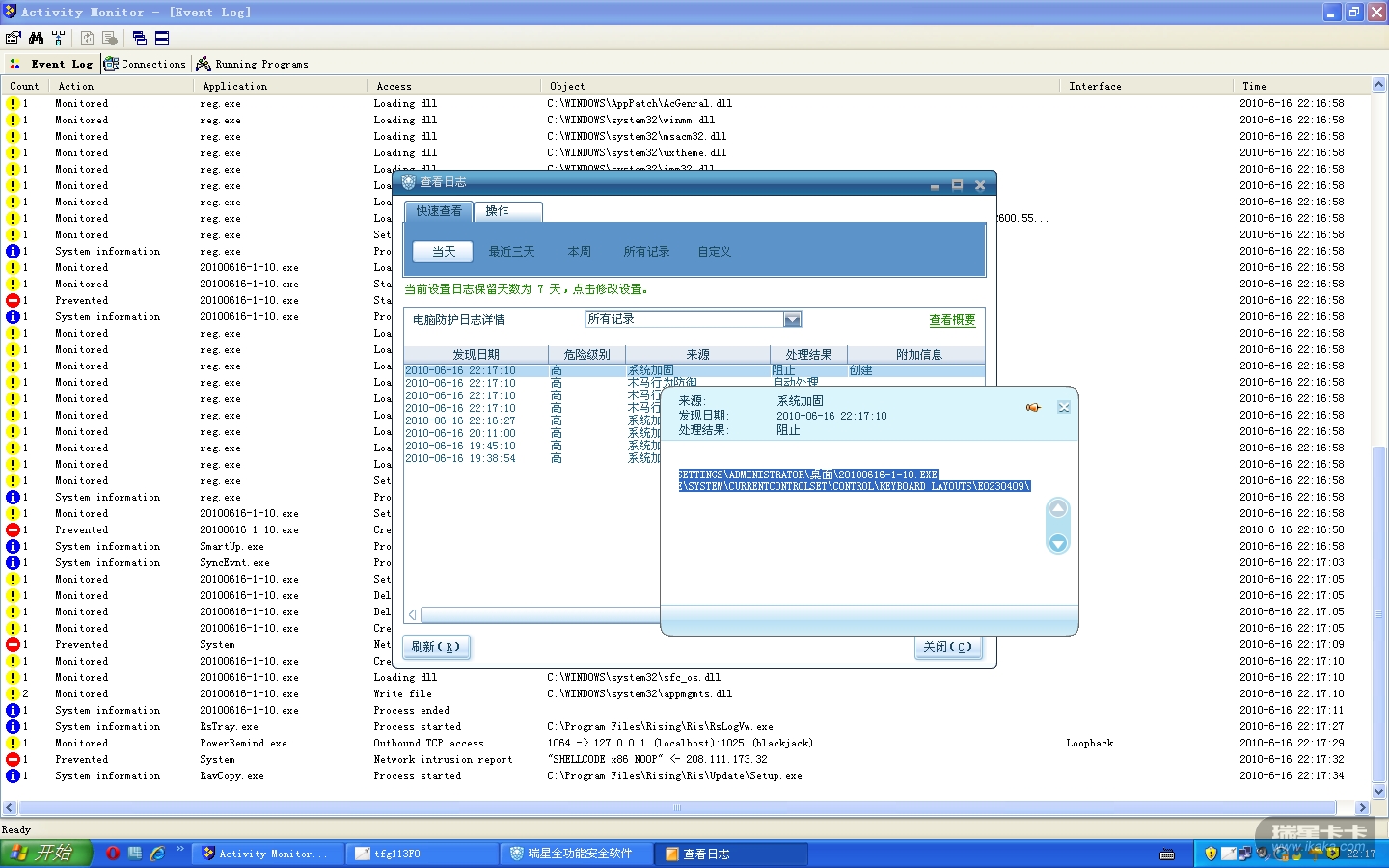The image size is (1389, 868).
Task: Click the cascade windows toolbar icon
Action: pyautogui.click(x=140, y=38)
